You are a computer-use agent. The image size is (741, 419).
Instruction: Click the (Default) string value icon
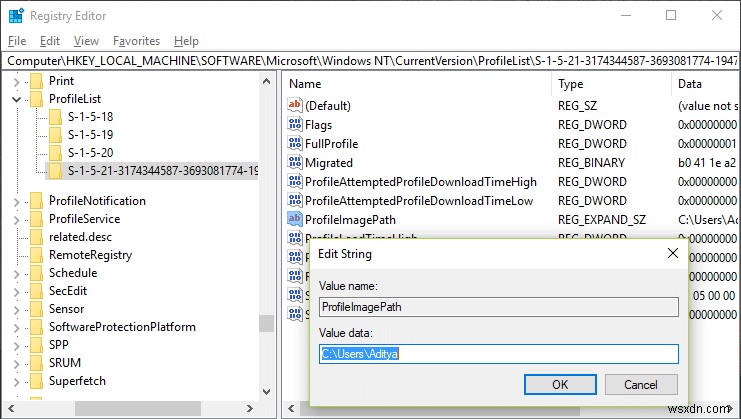[x=294, y=105]
